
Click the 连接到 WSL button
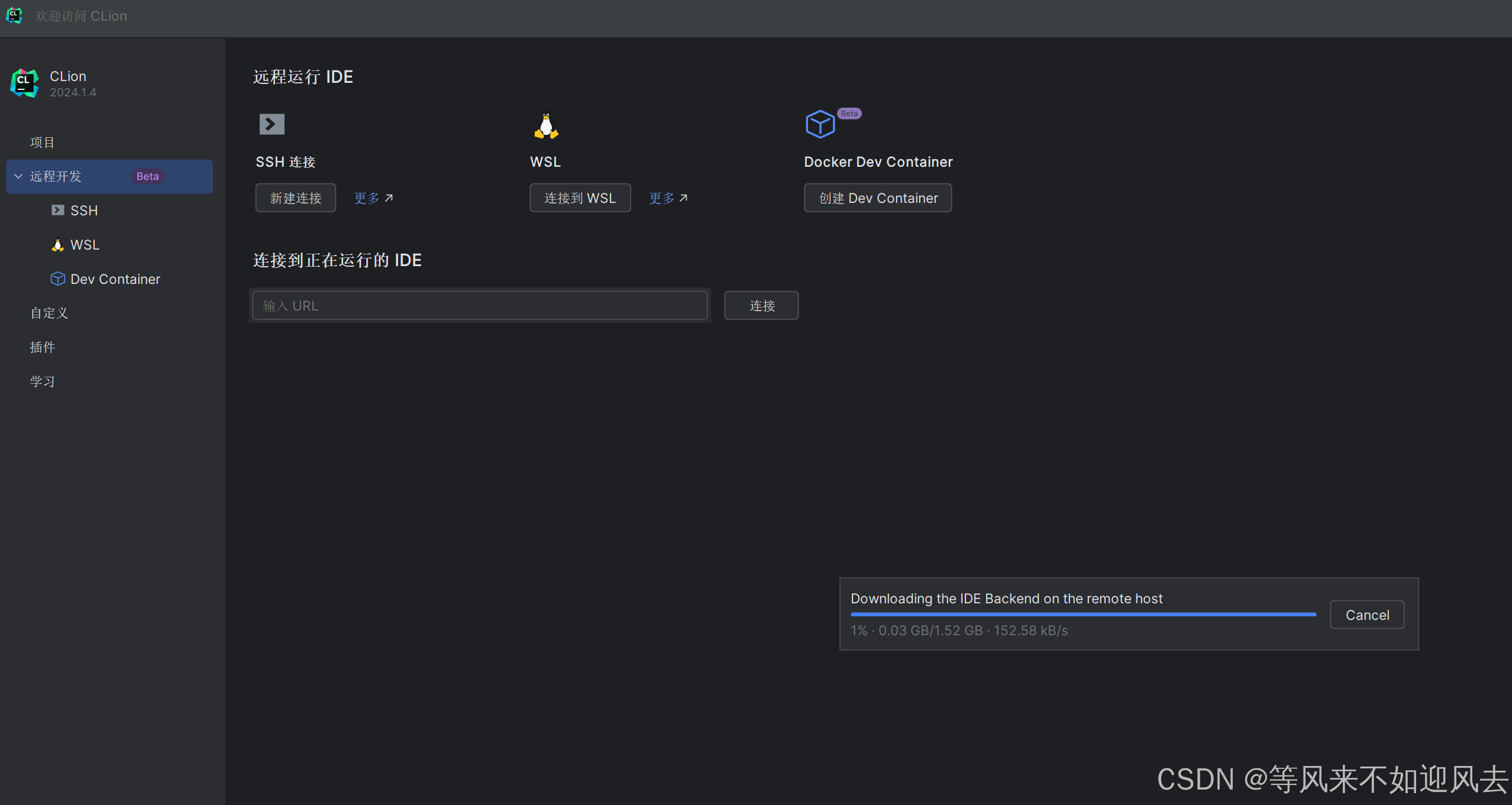point(580,198)
